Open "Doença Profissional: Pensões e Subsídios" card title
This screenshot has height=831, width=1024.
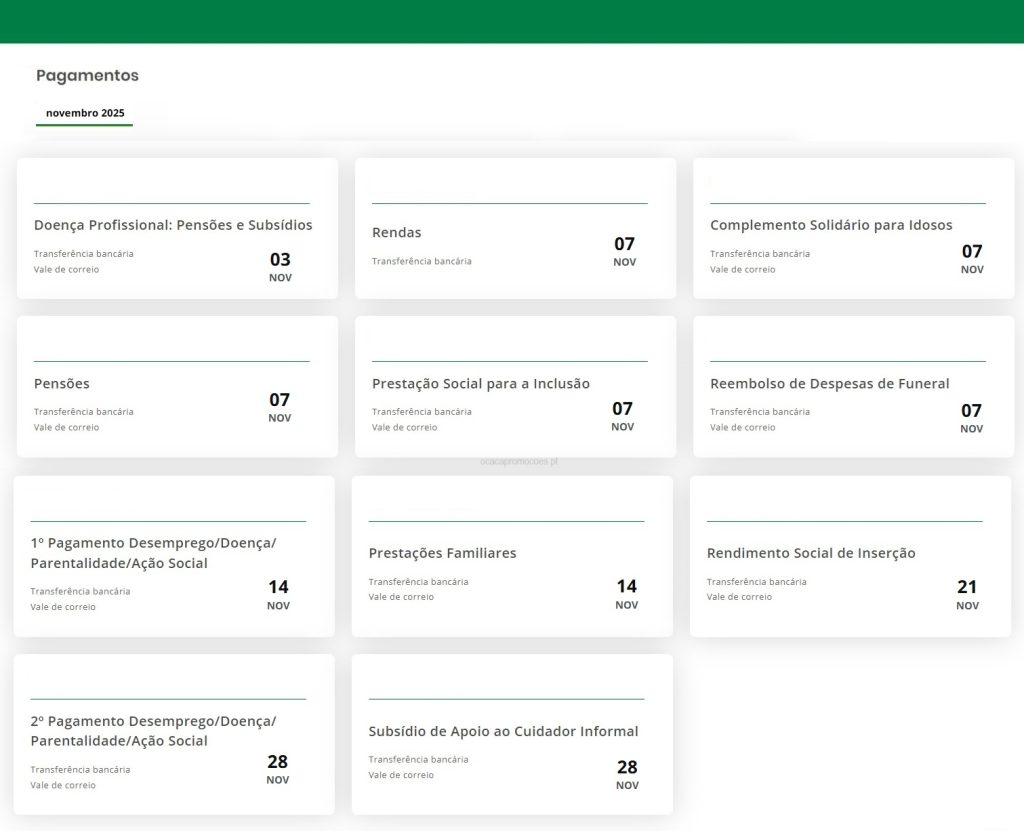pos(173,225)
